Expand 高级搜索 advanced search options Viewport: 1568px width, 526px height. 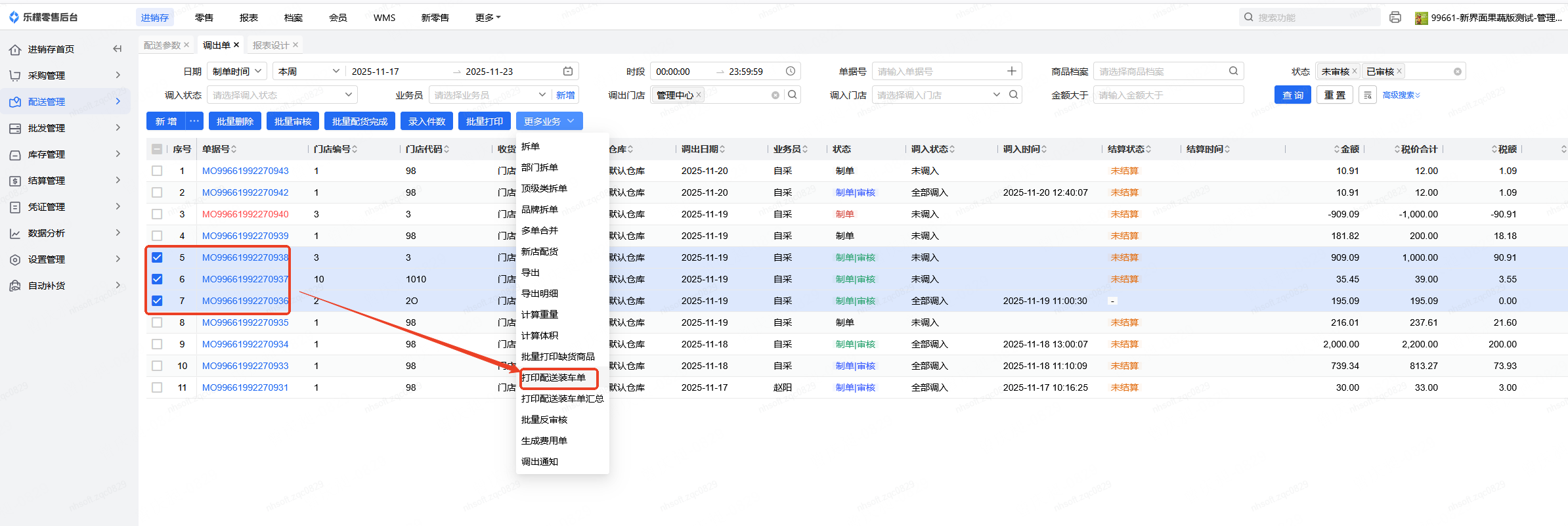coord(1401,95)
